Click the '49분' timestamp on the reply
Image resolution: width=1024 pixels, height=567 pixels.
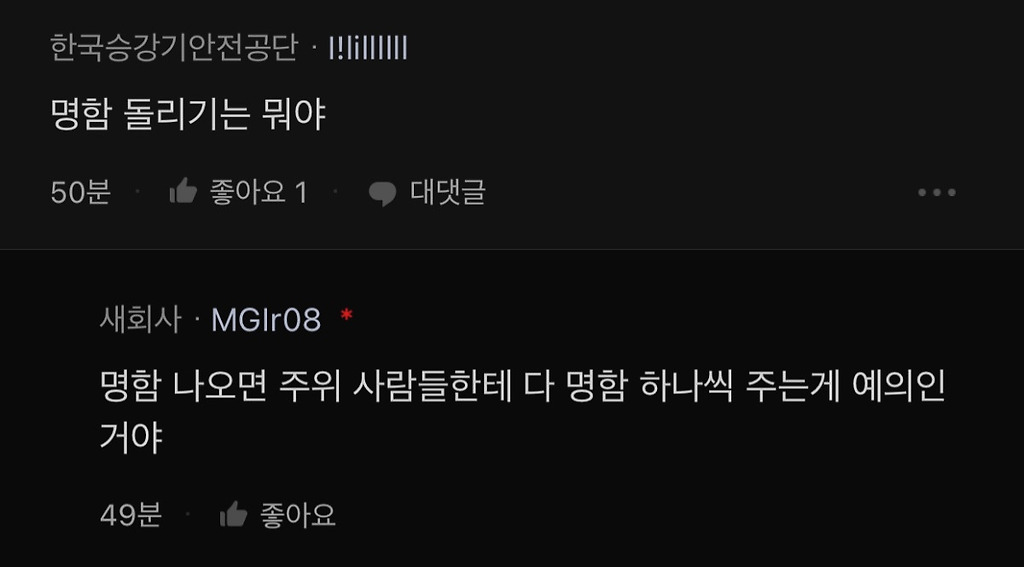pyautogui.click(x=131, y=515)
